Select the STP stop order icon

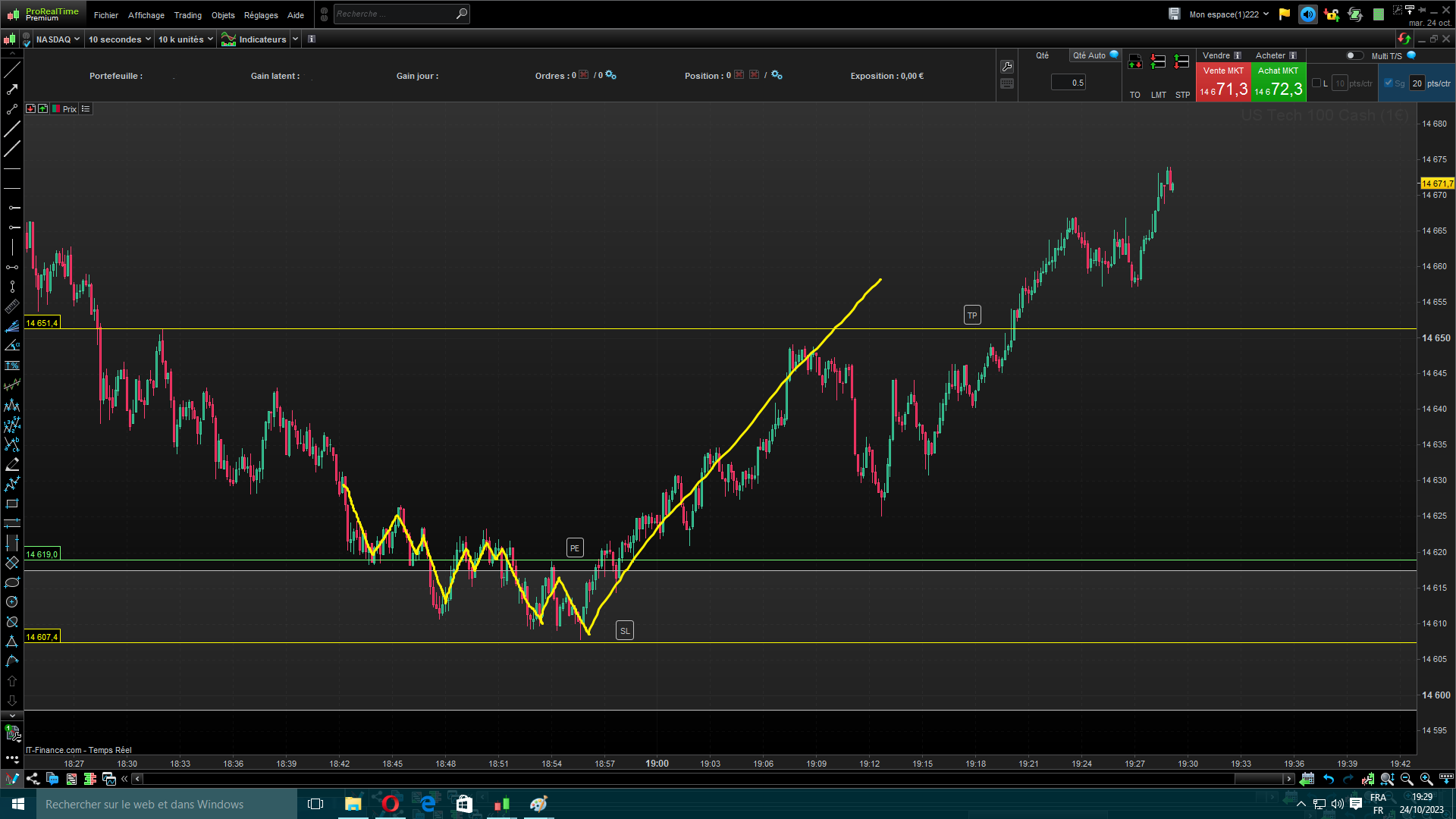tap(1181, 62)
